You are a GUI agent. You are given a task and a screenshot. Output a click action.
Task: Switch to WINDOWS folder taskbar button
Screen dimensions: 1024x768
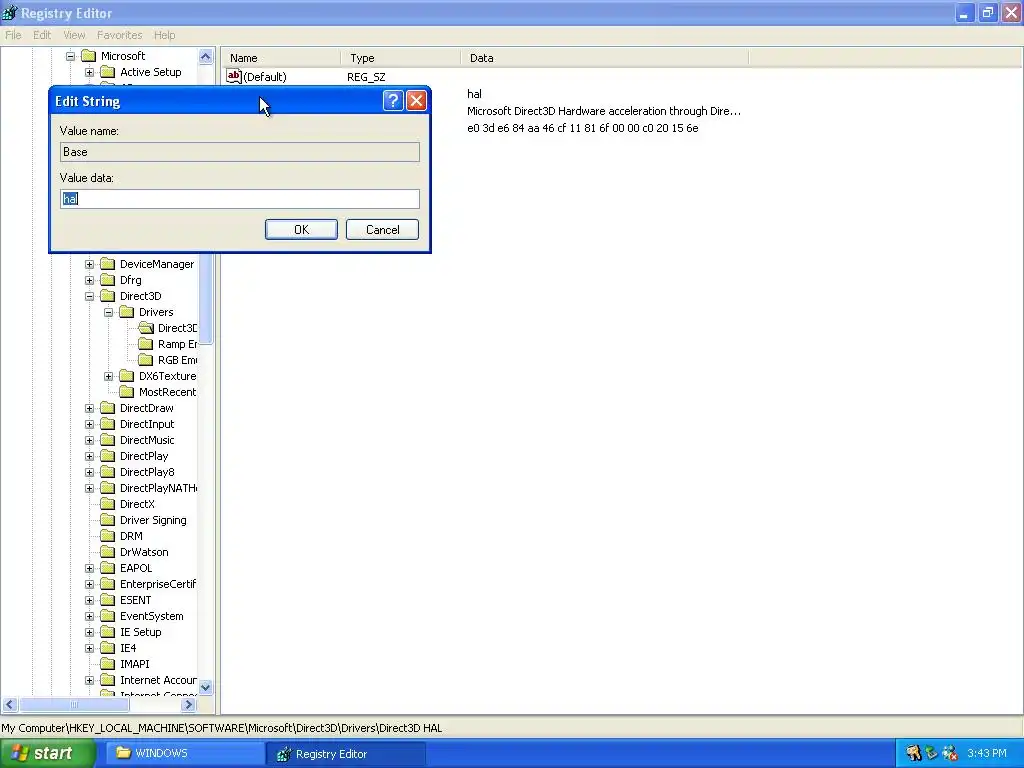tap(183, 754)
